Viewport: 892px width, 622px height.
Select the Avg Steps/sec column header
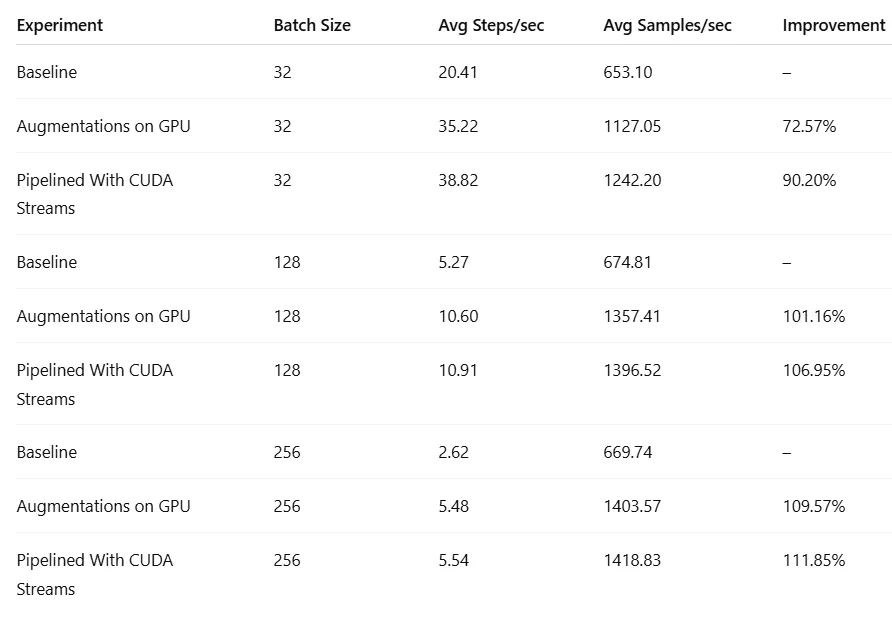[x=491, y=25]
